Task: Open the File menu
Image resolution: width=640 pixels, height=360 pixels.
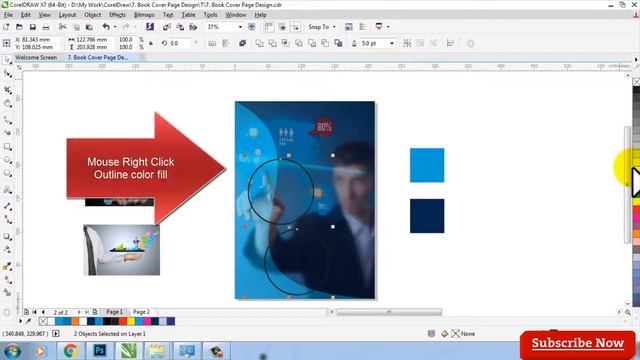Action: (8, 15)
